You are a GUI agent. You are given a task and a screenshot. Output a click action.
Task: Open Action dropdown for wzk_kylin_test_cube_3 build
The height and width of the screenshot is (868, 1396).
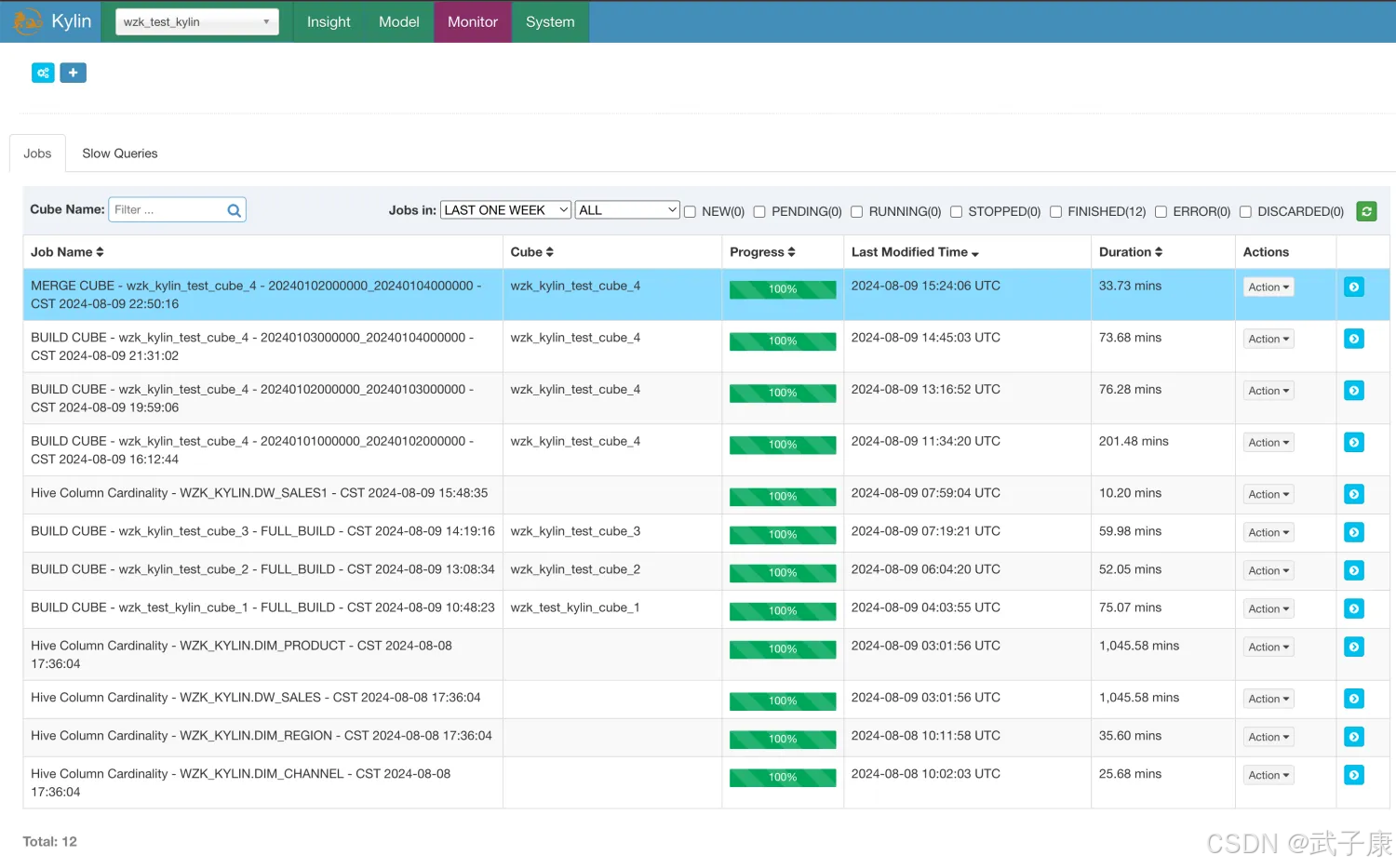[1268, 532]
